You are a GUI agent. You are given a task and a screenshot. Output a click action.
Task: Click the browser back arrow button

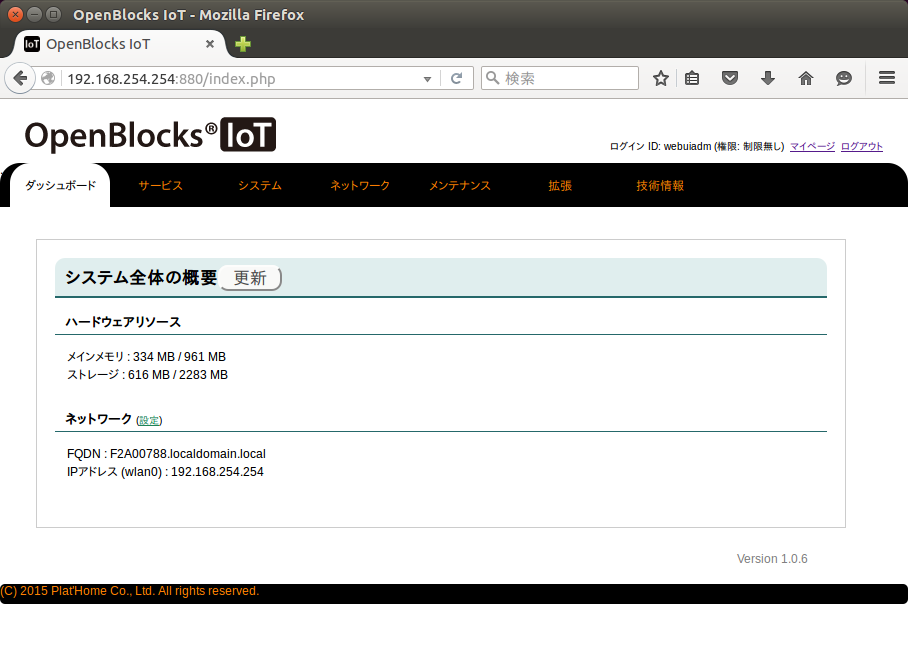click(20, 78)
